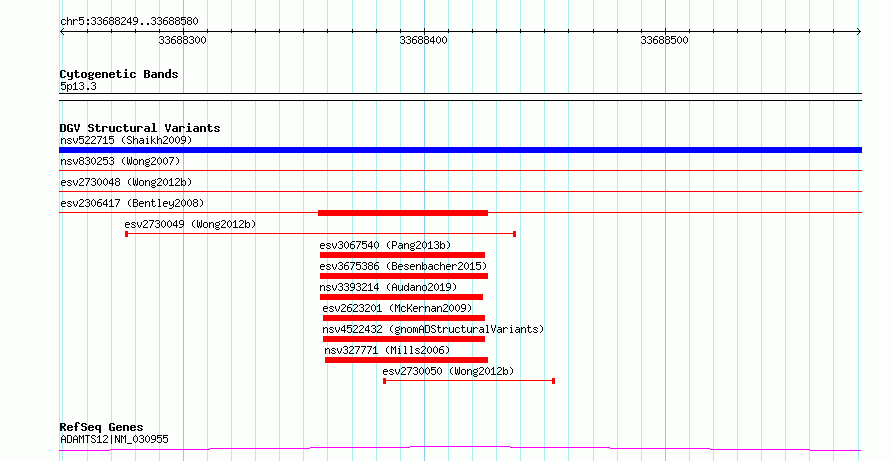The width and height of the screenshot is (890, 461).
Task: Click gene label ADAMTS12|NM_030955
Action: tap(114, 439)
